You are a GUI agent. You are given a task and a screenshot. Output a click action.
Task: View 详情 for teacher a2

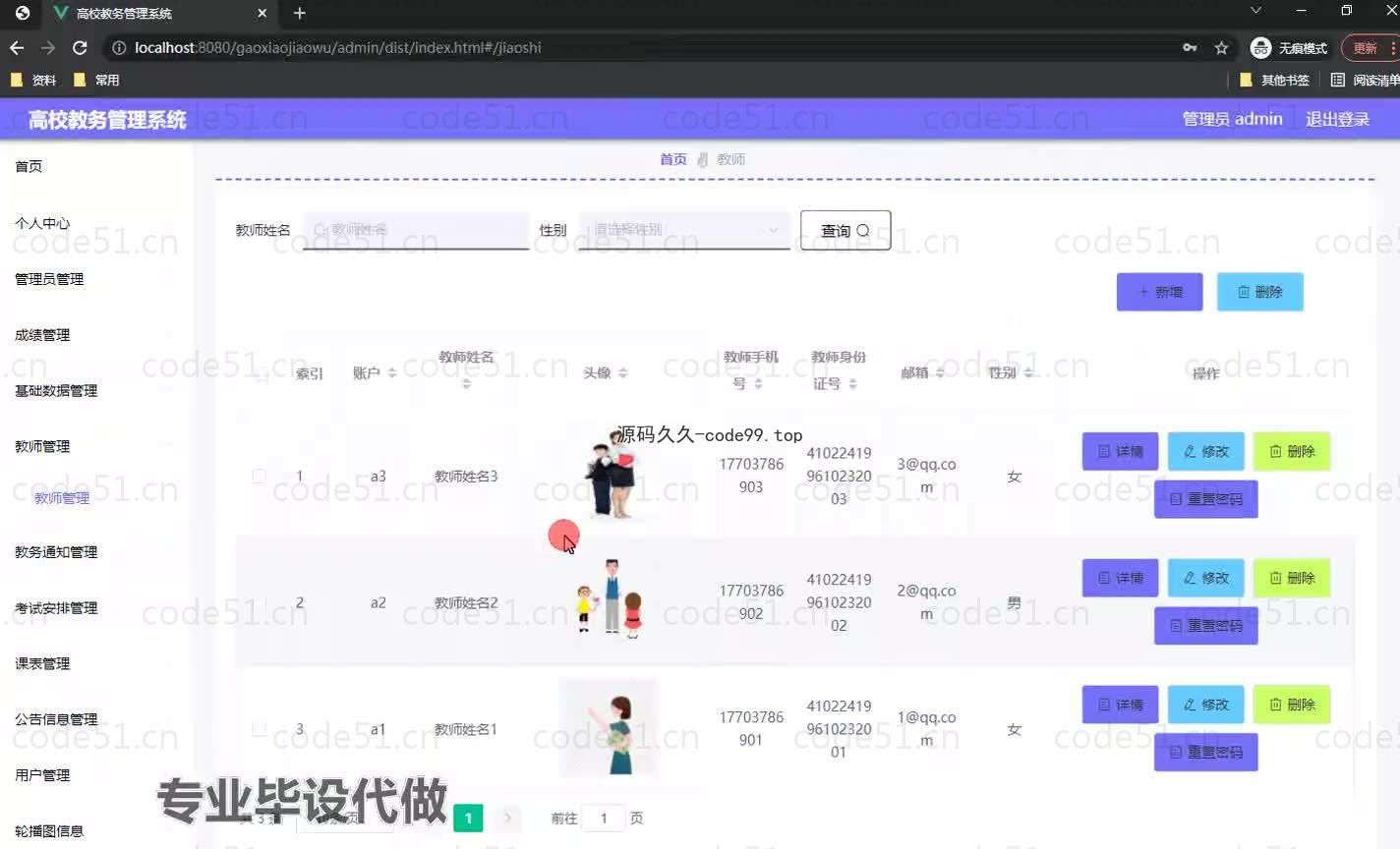click(1121, 578)
